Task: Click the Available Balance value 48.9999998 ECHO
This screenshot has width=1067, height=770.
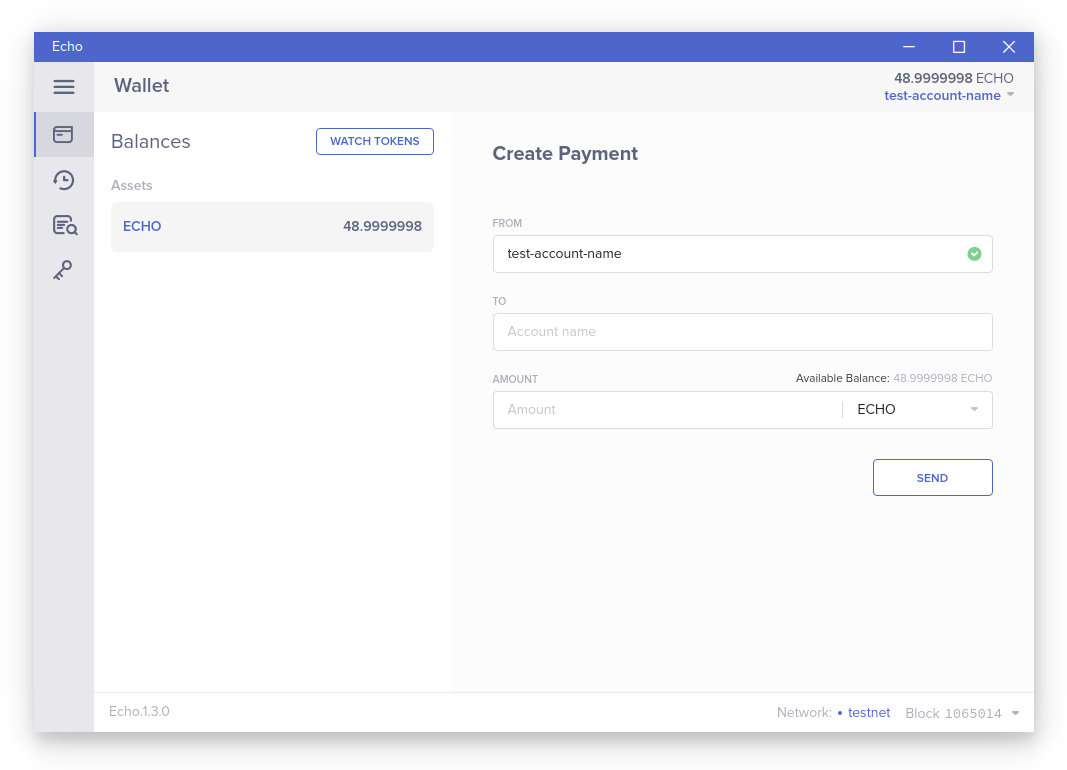Action: point(942,378)
